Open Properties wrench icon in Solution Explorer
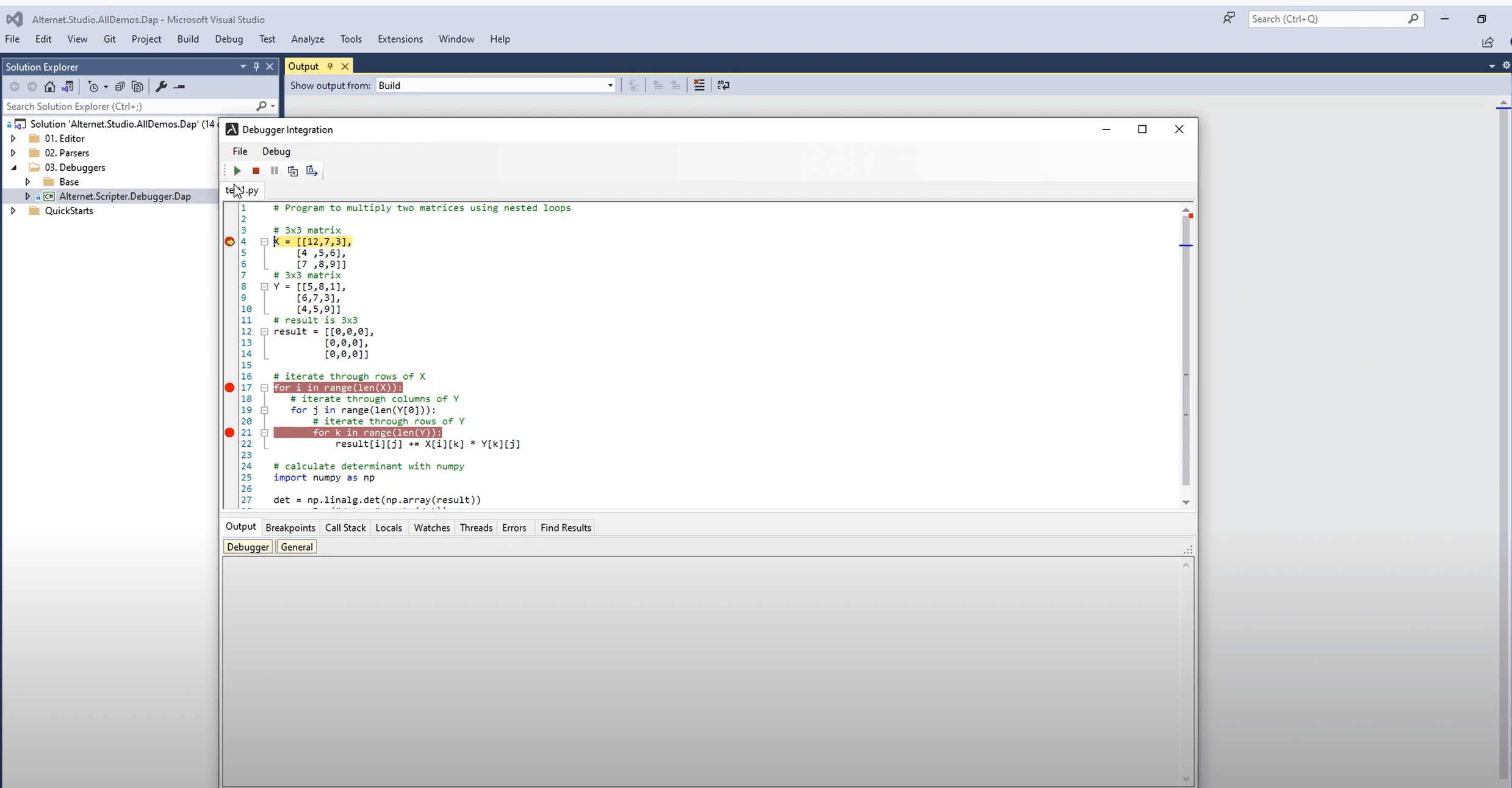The image size is (1512, 788). pyautogui.click(x=161, y=87)
